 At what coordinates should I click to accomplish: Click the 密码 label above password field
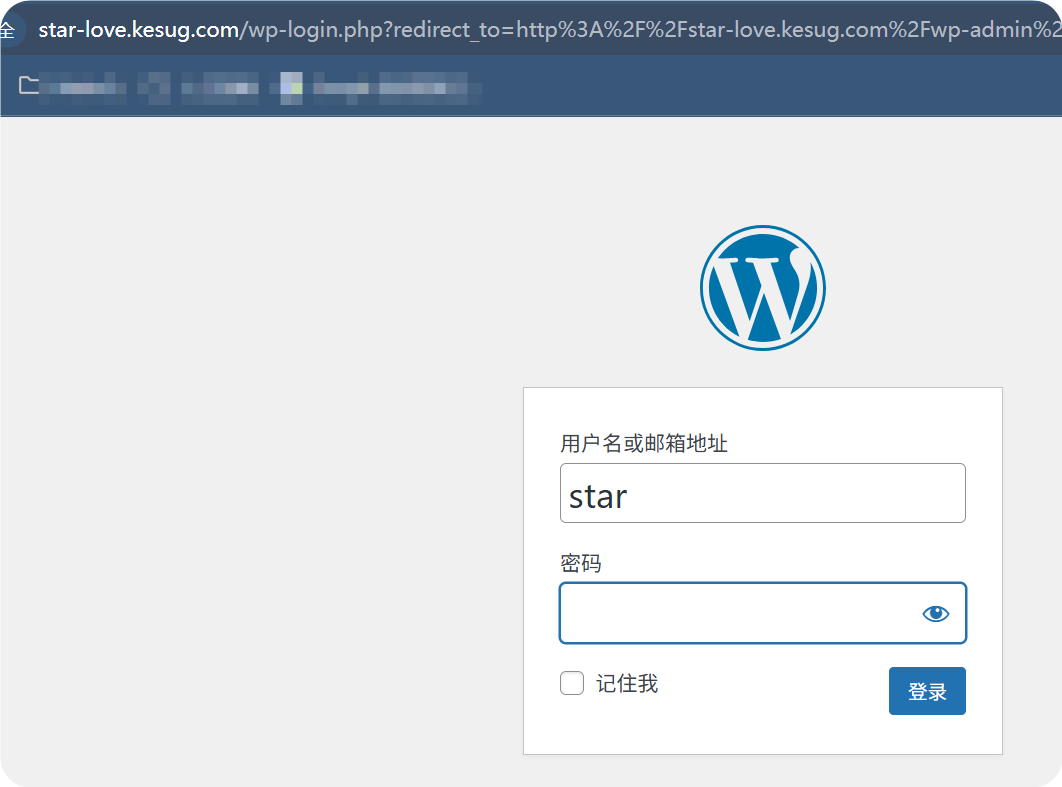(581, 564)
